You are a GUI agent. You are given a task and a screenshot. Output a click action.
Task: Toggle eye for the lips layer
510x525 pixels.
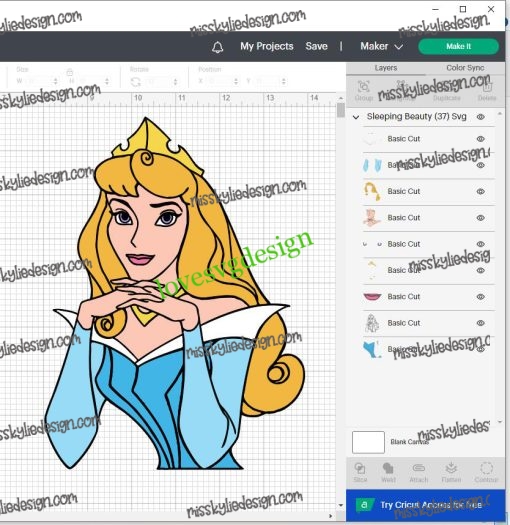pos(481,297)
